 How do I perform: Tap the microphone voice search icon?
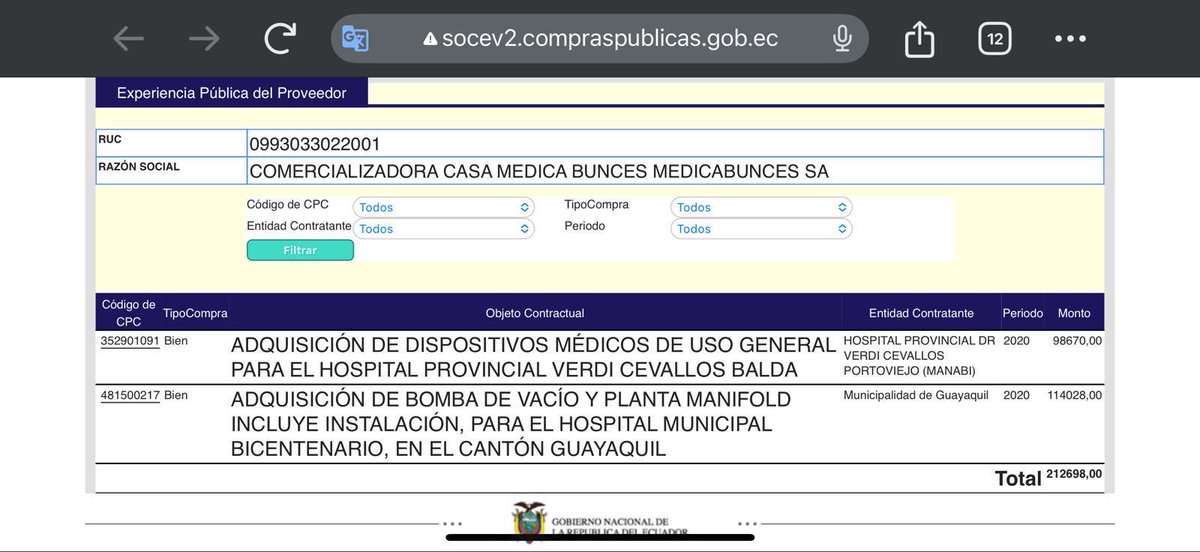coord(842,39)
